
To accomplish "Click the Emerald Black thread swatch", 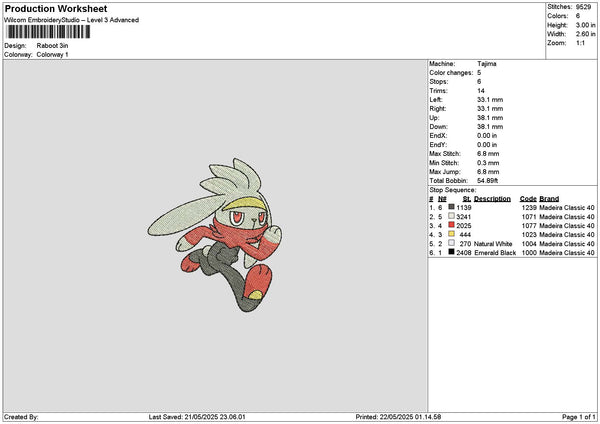I will tap(452, 252).
